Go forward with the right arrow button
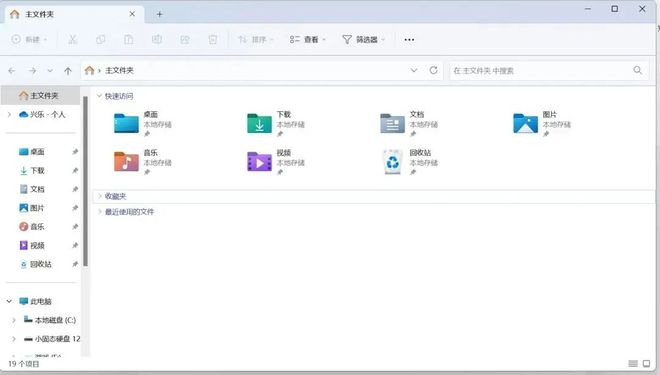The height and width of the screenshot is (375, 660). tap(32, 71)
